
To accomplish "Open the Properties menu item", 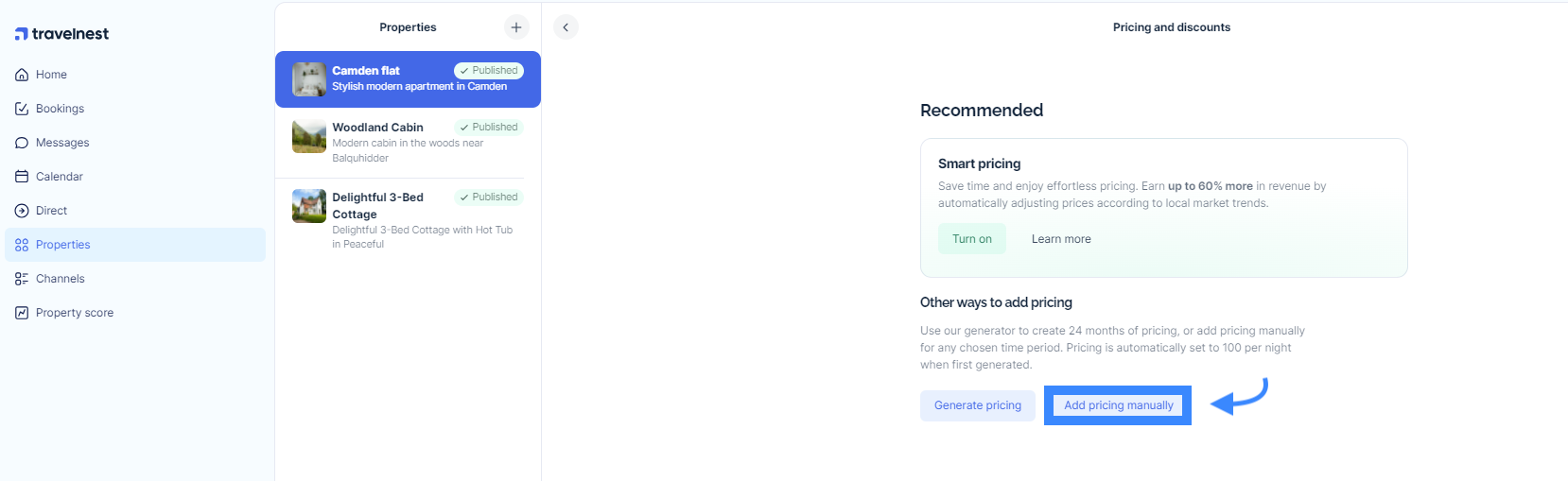I will (62, 245).
